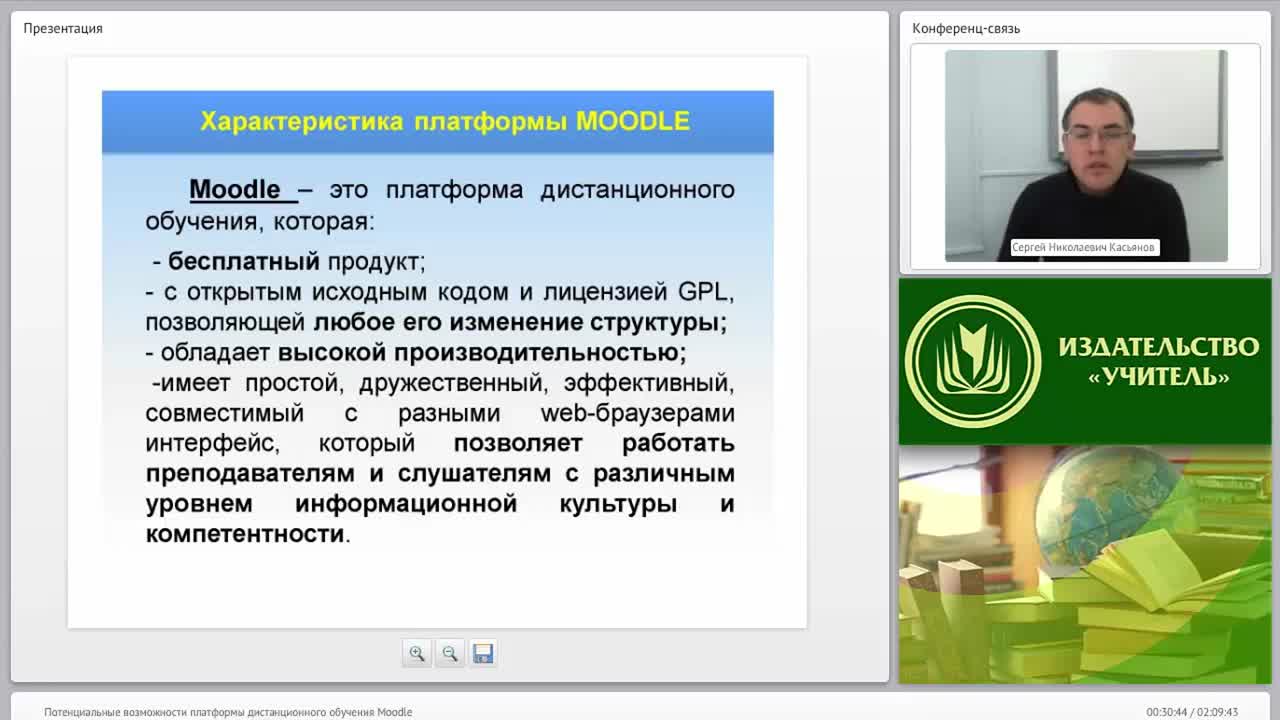1280x720 pixels.
Task: Click the books and globe illustration
Action: click(x=1085, y=564)
